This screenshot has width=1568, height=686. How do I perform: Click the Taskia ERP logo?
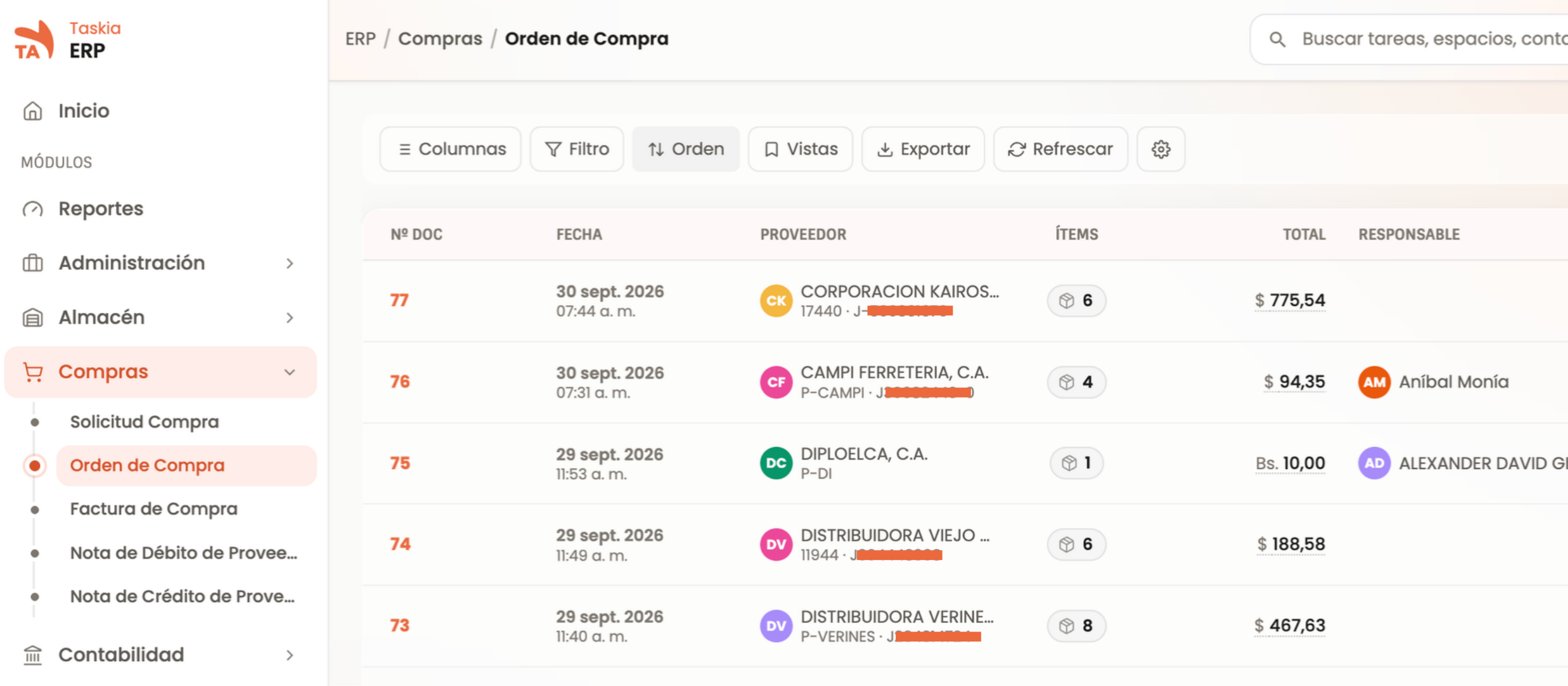click(x=68, y=40)
